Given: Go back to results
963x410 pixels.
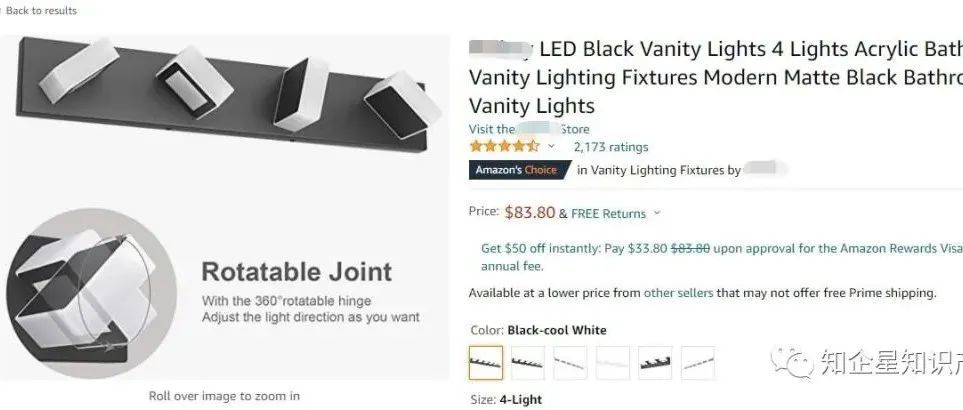Looking at the screenshot, I should click(x=40, y=10).
